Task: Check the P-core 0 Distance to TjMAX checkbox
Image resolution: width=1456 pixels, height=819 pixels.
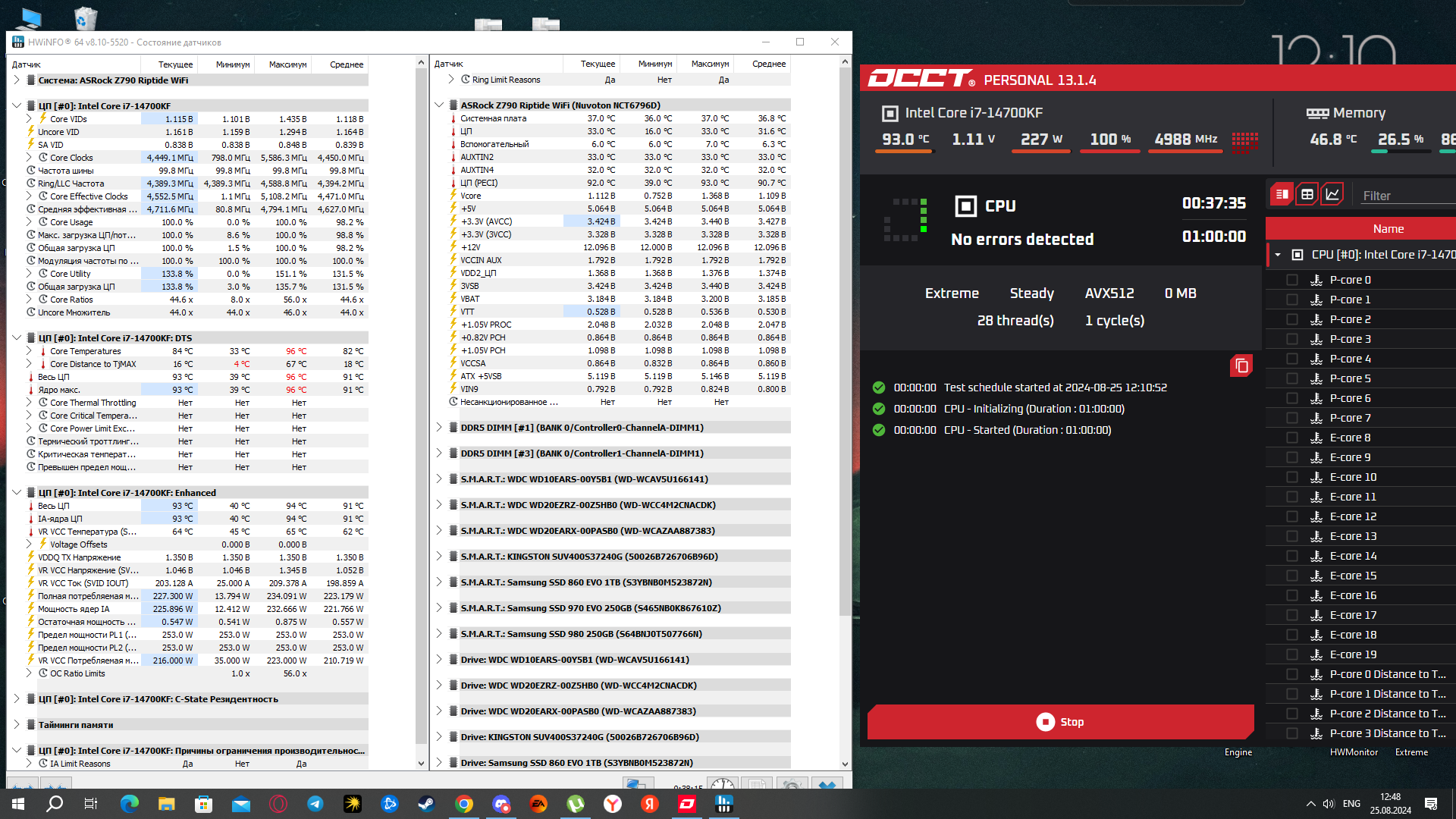Action: 1292,674
